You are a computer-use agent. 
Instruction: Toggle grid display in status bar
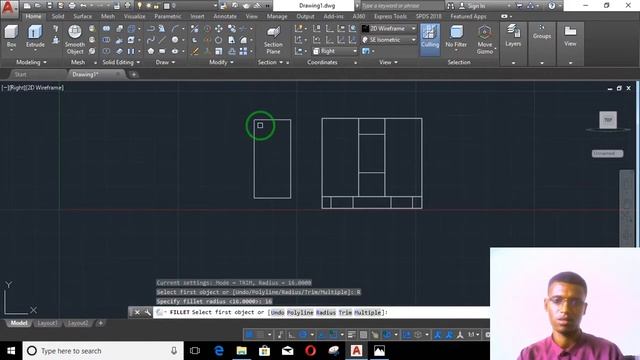pyautogui.click(x=249, y=335)
